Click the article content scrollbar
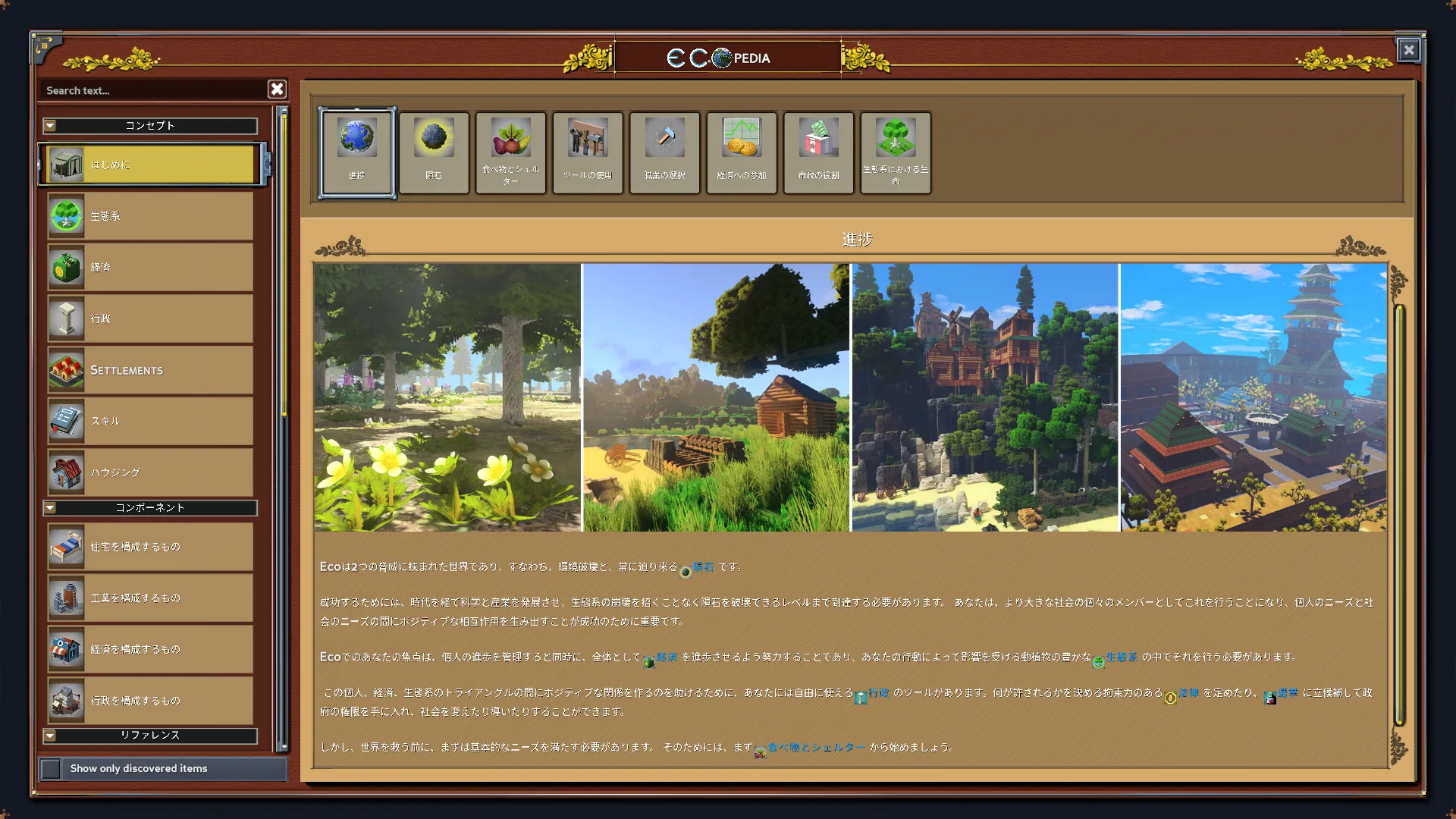Screen dimensions: 1456x819 pos(1400,514)
